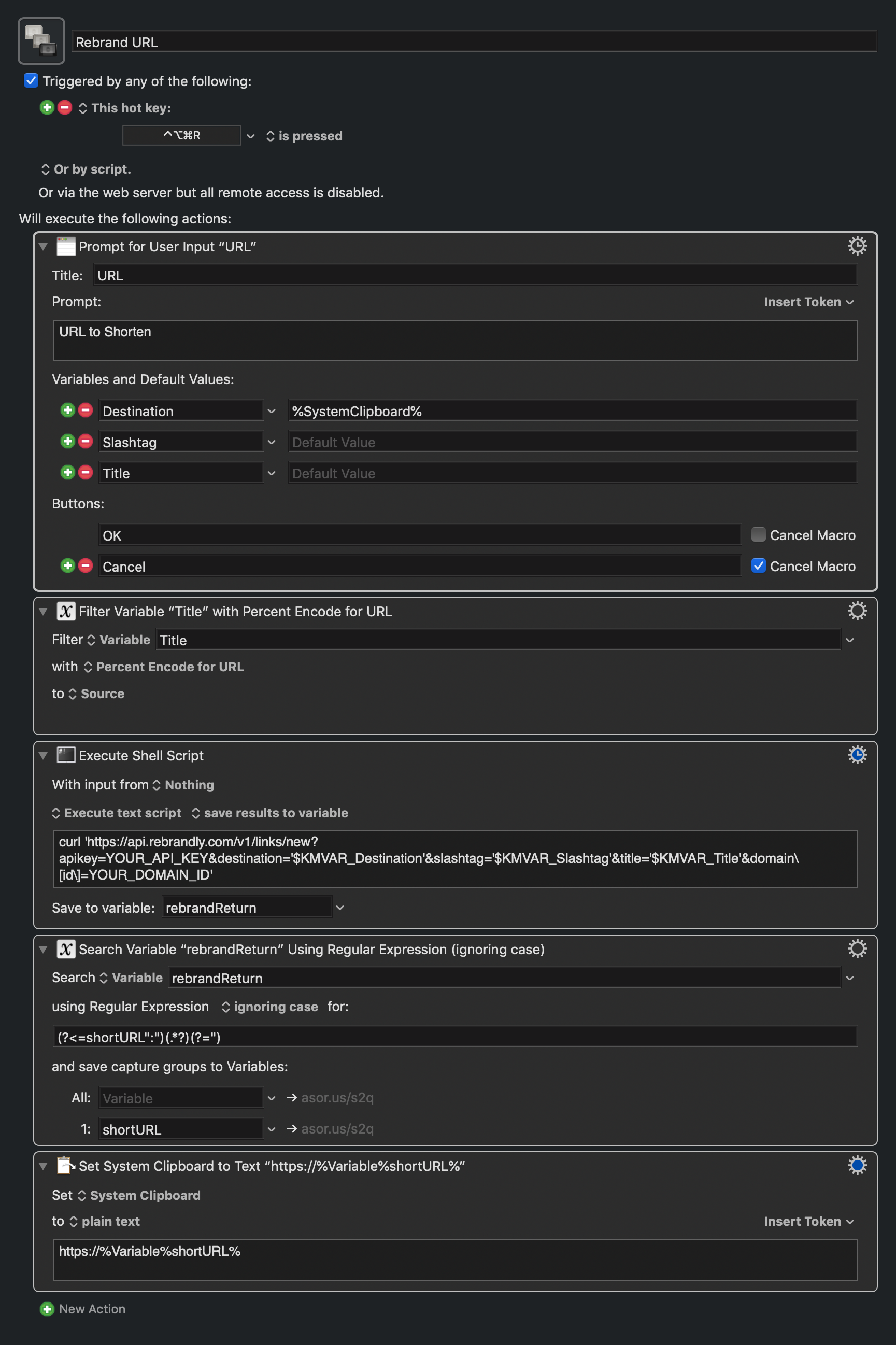Add variable row after Destination
Screen dimensions: 896x1345
point(67,410)
